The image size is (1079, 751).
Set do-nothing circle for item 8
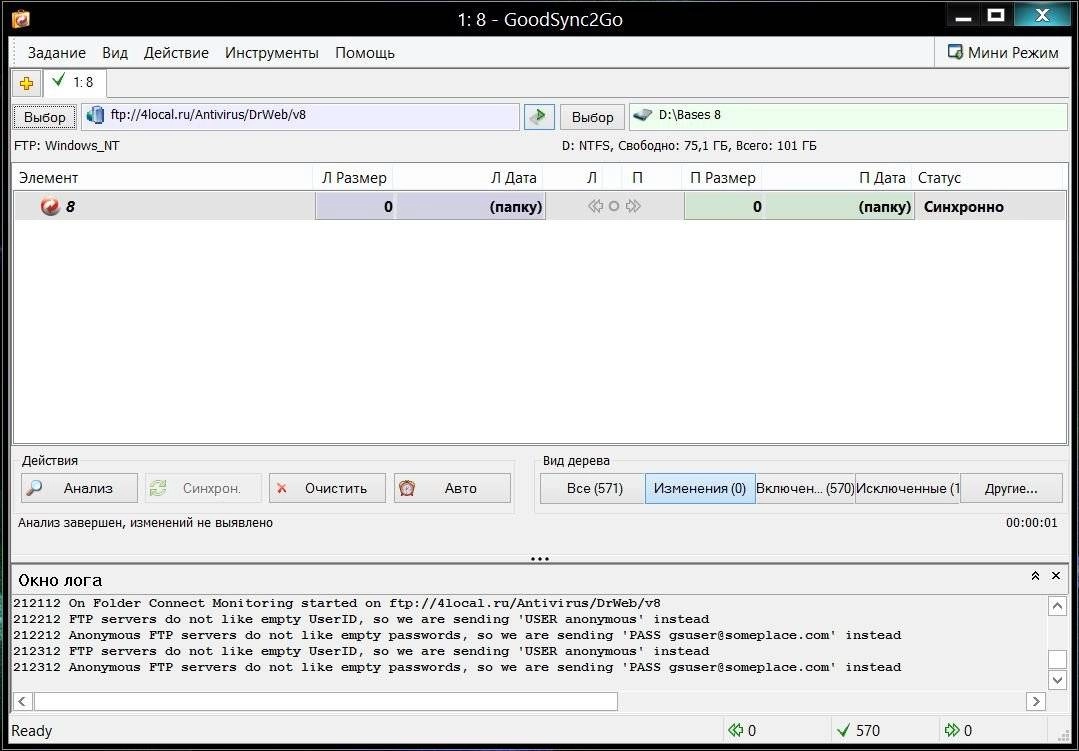[x=614, y=207]
